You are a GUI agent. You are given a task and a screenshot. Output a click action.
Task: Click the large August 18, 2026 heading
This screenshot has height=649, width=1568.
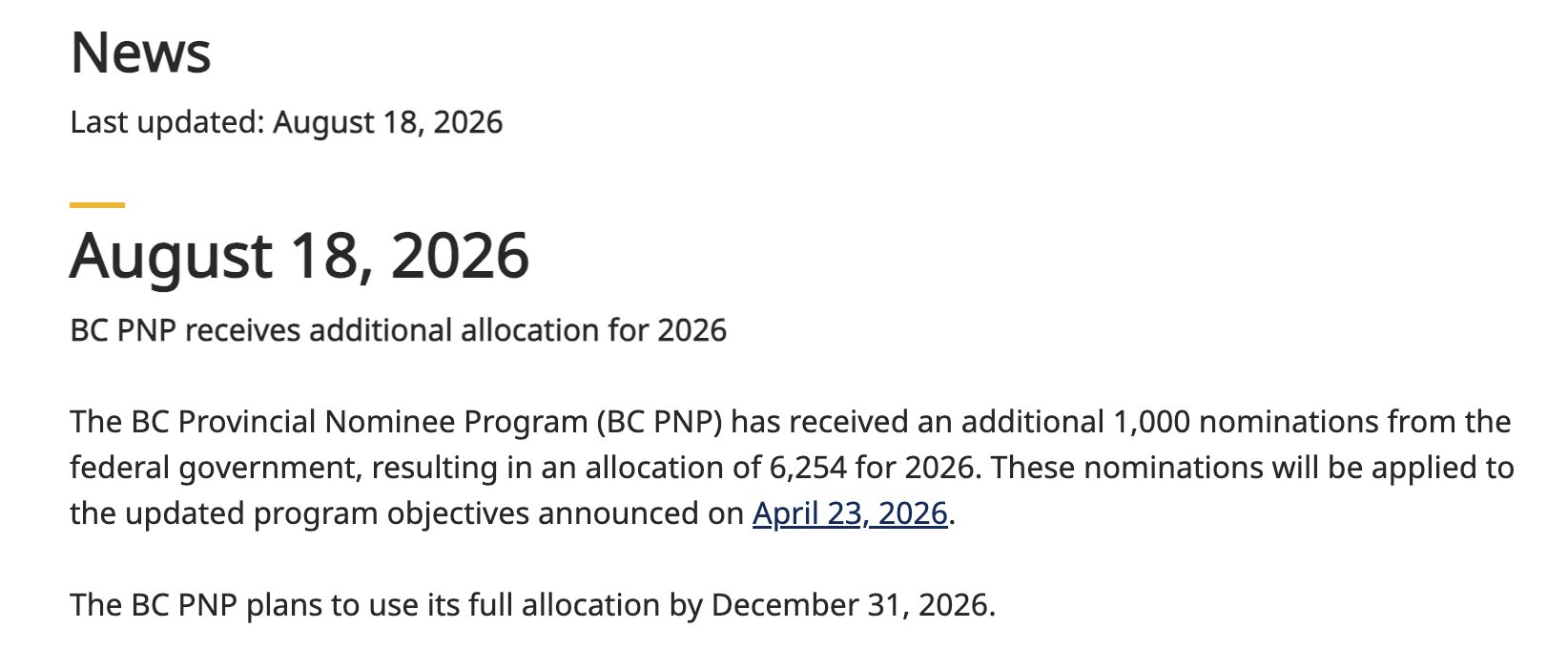pos(299,256)
